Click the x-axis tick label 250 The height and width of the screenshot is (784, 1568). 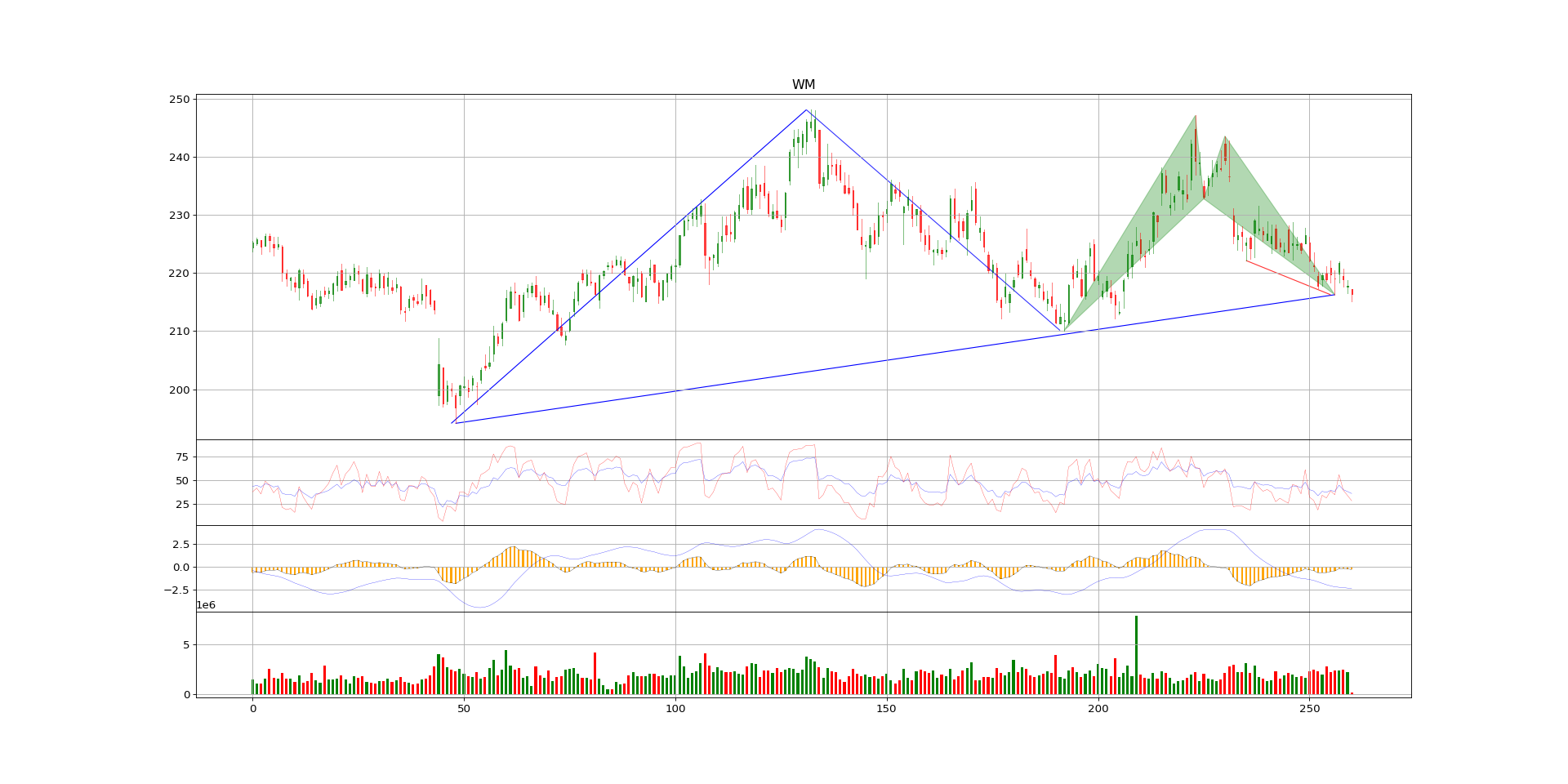click(x=1309, y=708)
